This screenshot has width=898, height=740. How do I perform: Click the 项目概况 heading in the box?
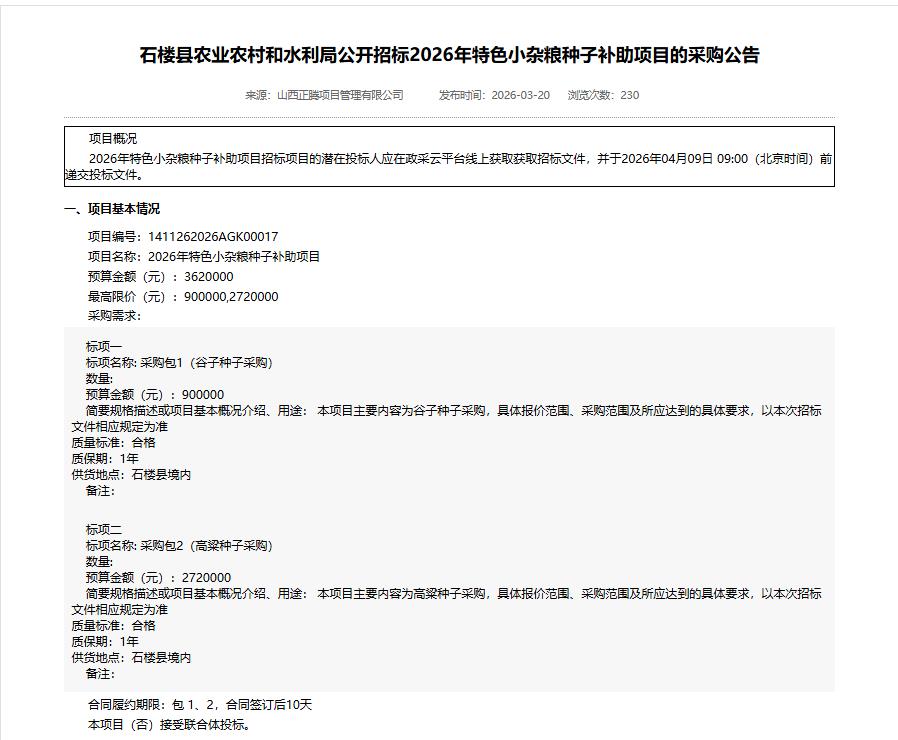pyautogui.click(x=113, y=139)
